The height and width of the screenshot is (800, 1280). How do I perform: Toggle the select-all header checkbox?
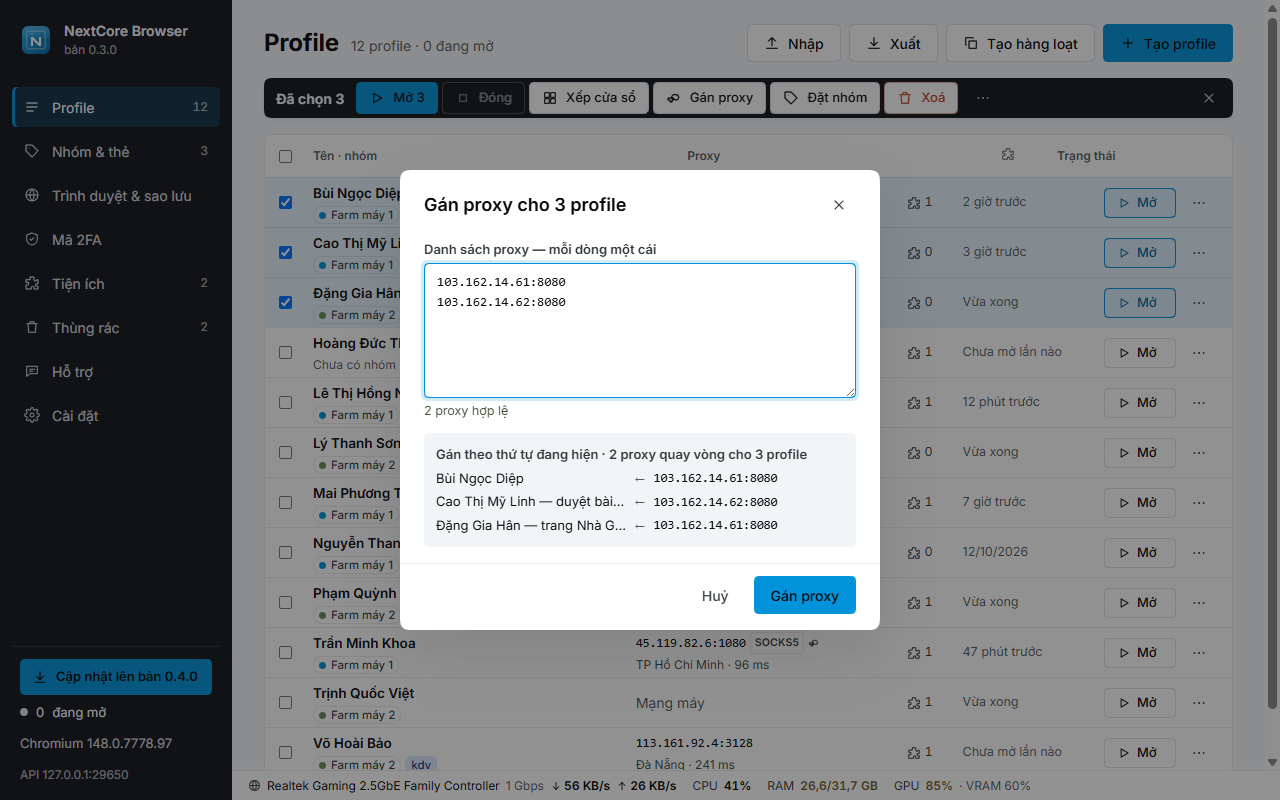[x=286, y=156]
